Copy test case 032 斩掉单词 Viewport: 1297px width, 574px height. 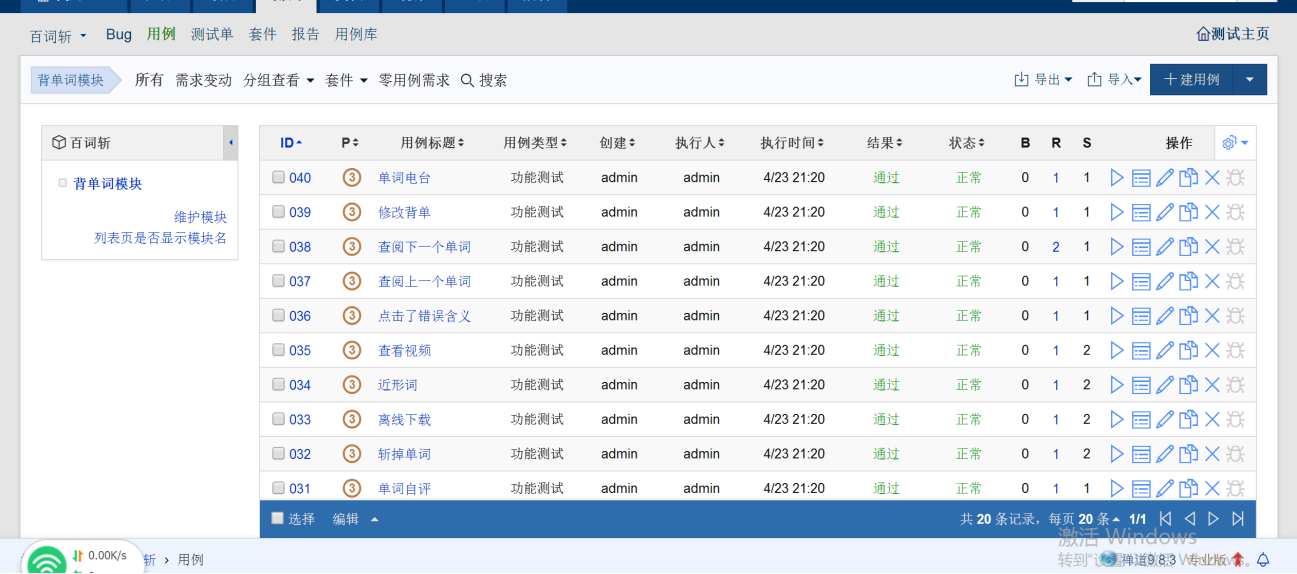point(1188,454)
